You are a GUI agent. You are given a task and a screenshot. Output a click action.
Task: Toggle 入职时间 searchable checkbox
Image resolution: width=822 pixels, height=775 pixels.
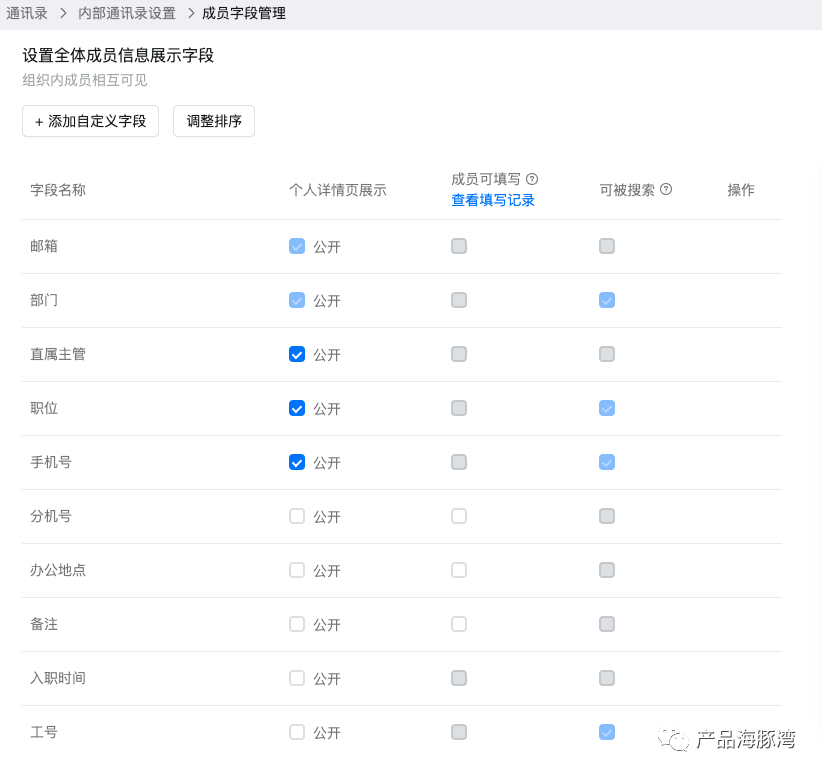coord(607,678)
